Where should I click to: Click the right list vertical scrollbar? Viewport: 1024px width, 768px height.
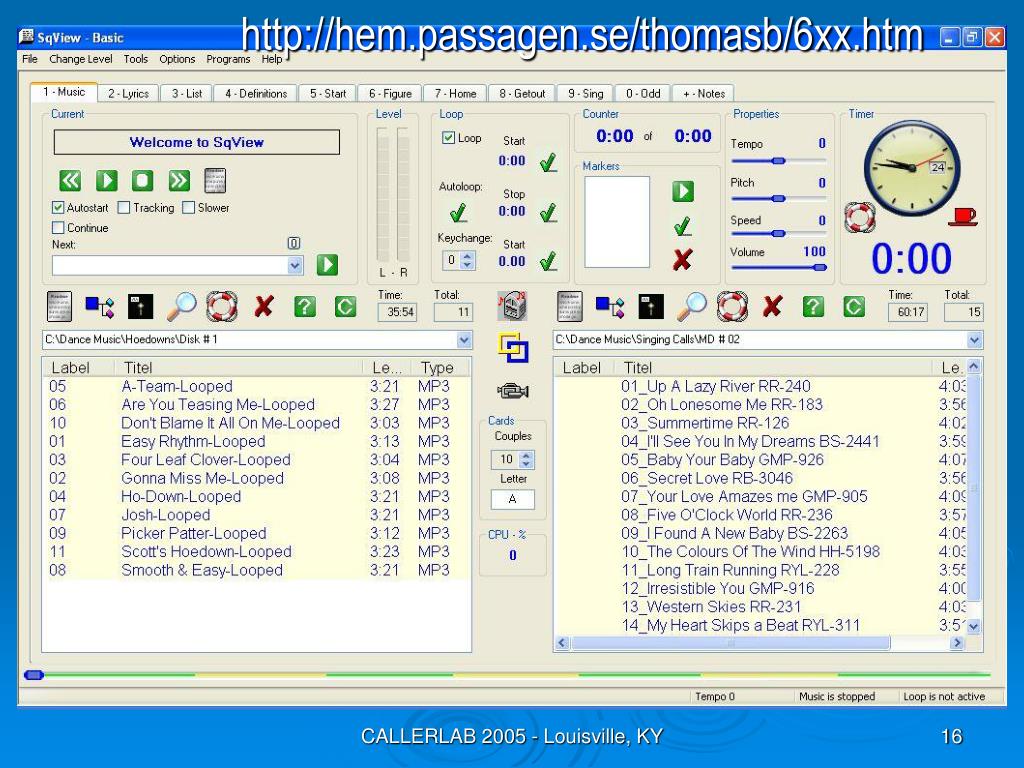click(x=974, y=496)
